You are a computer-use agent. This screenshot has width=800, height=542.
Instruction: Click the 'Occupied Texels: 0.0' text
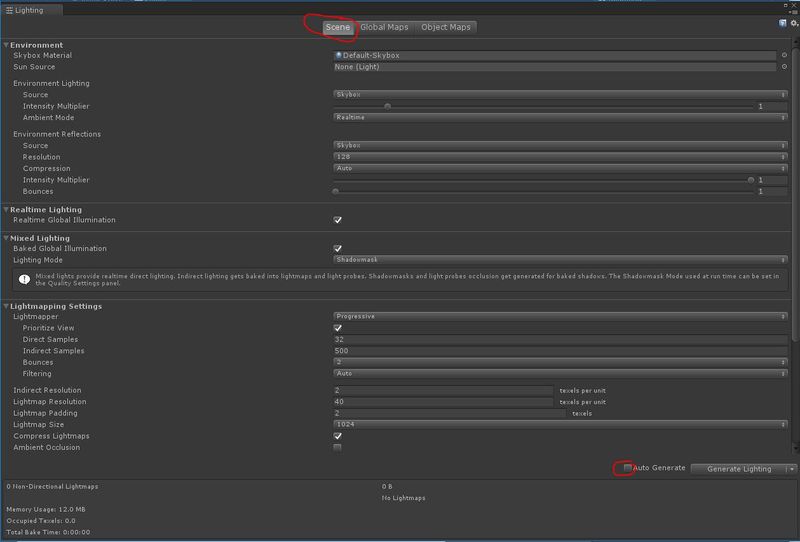[41, 521]
